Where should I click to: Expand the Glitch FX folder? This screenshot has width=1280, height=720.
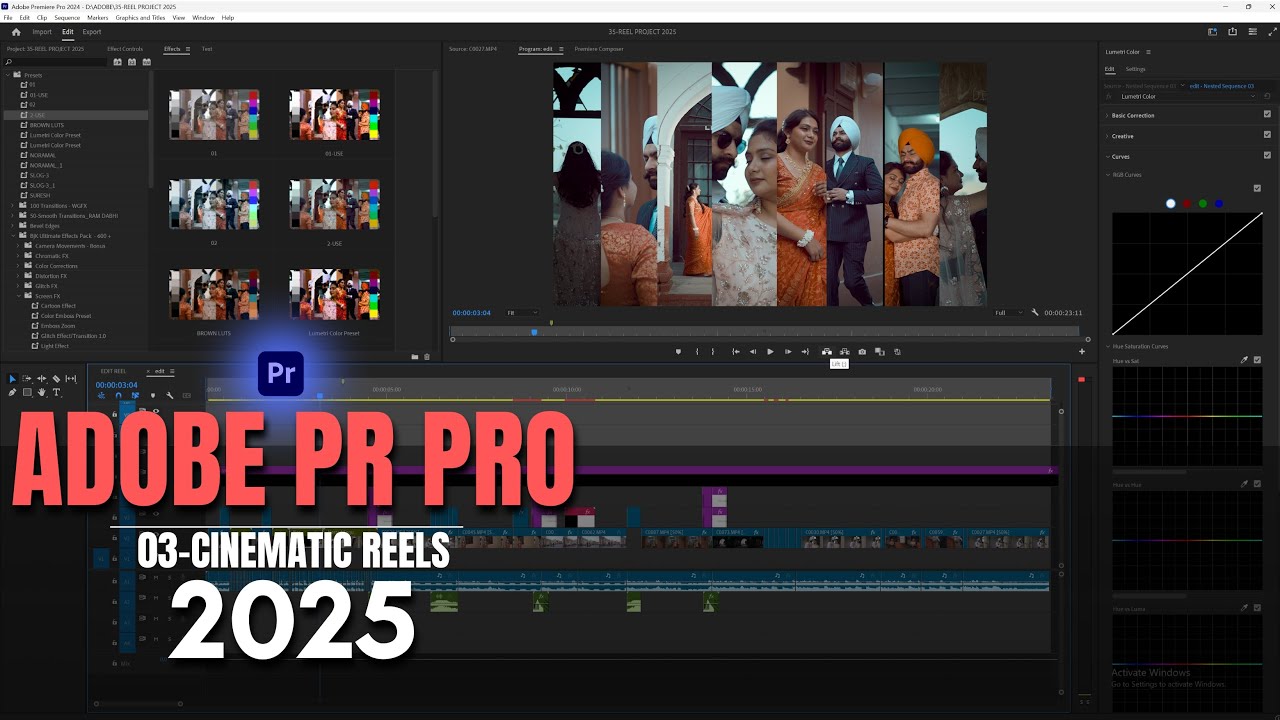(18, 285)
